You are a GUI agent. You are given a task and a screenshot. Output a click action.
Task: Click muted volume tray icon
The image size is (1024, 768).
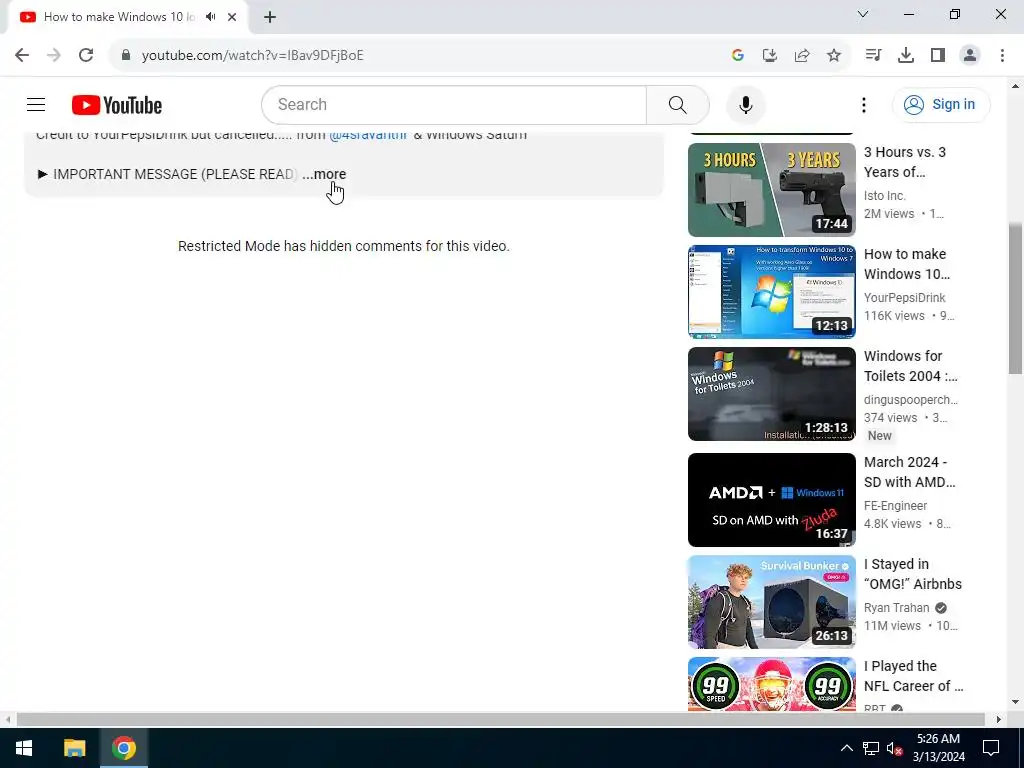point(894,748)
